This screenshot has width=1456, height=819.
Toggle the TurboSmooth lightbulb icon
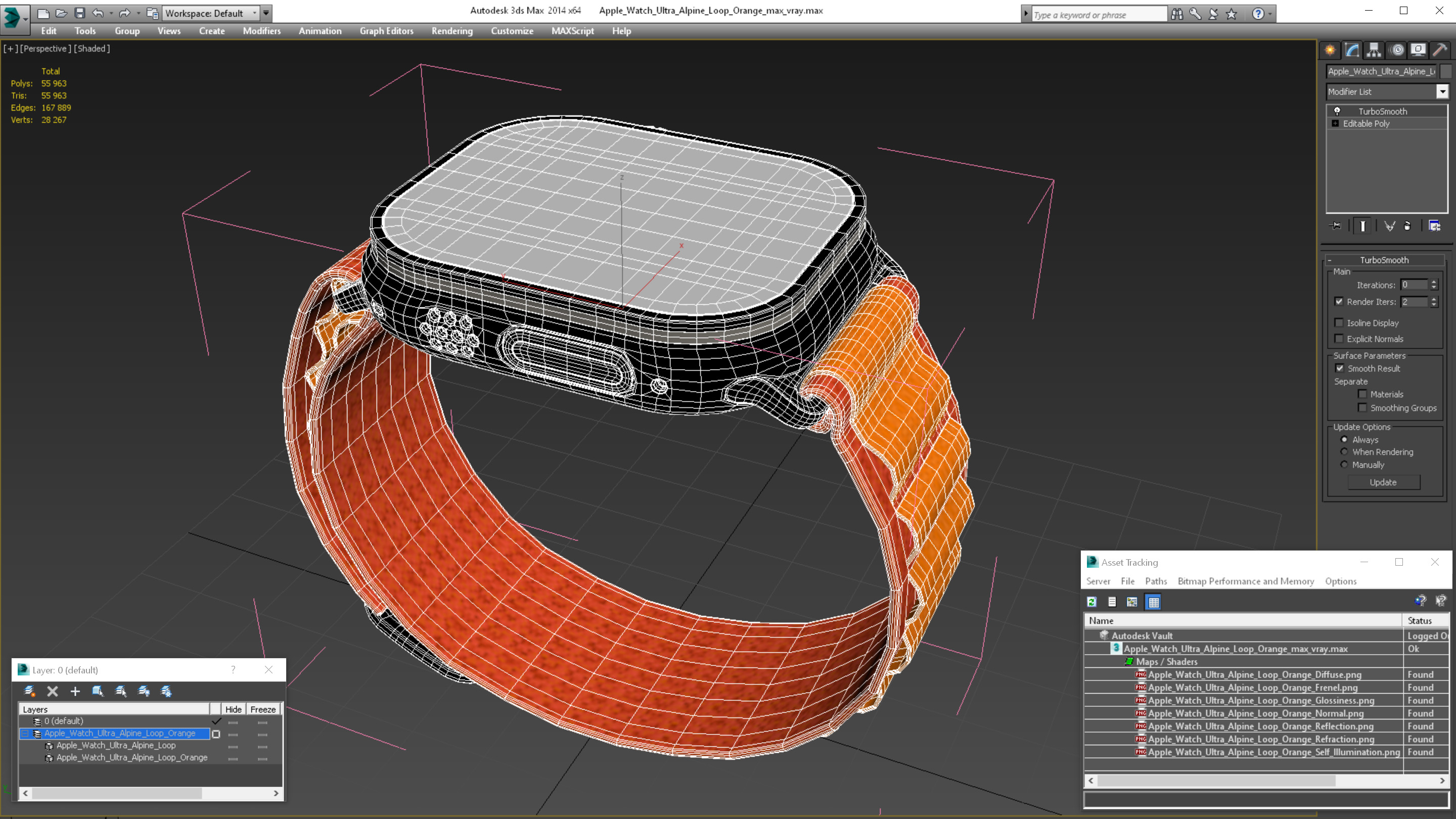point(1337,111)
